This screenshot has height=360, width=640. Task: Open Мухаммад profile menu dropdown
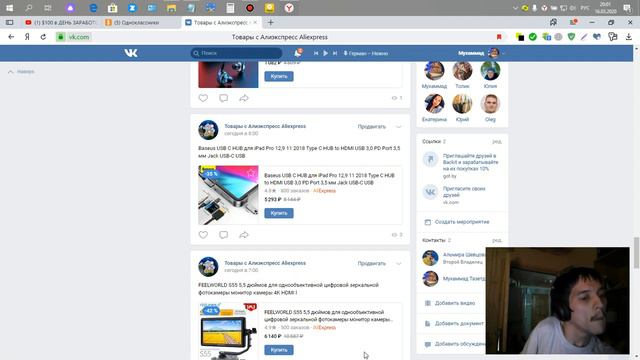tap(482, 53)
